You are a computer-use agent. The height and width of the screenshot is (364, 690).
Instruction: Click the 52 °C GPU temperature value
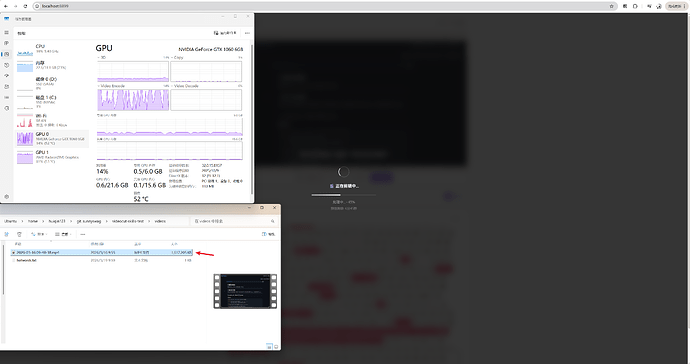141,199
